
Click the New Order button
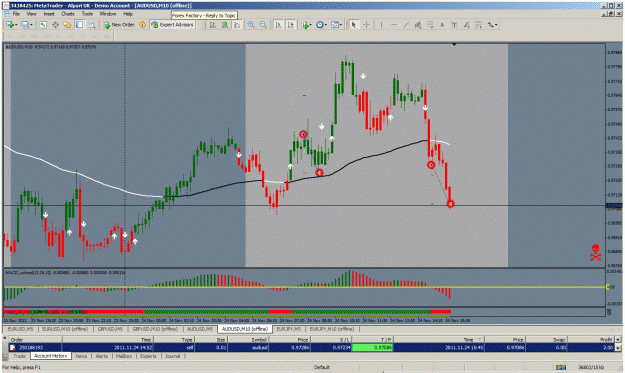click(x=119, y=25)
